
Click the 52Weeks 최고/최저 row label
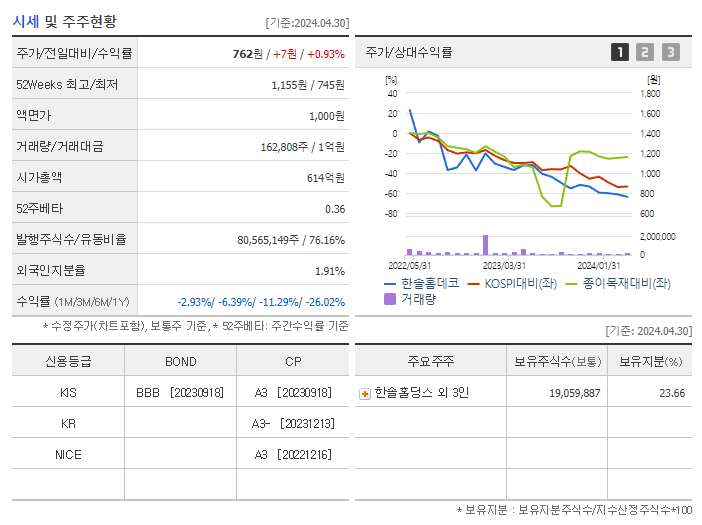67,85
